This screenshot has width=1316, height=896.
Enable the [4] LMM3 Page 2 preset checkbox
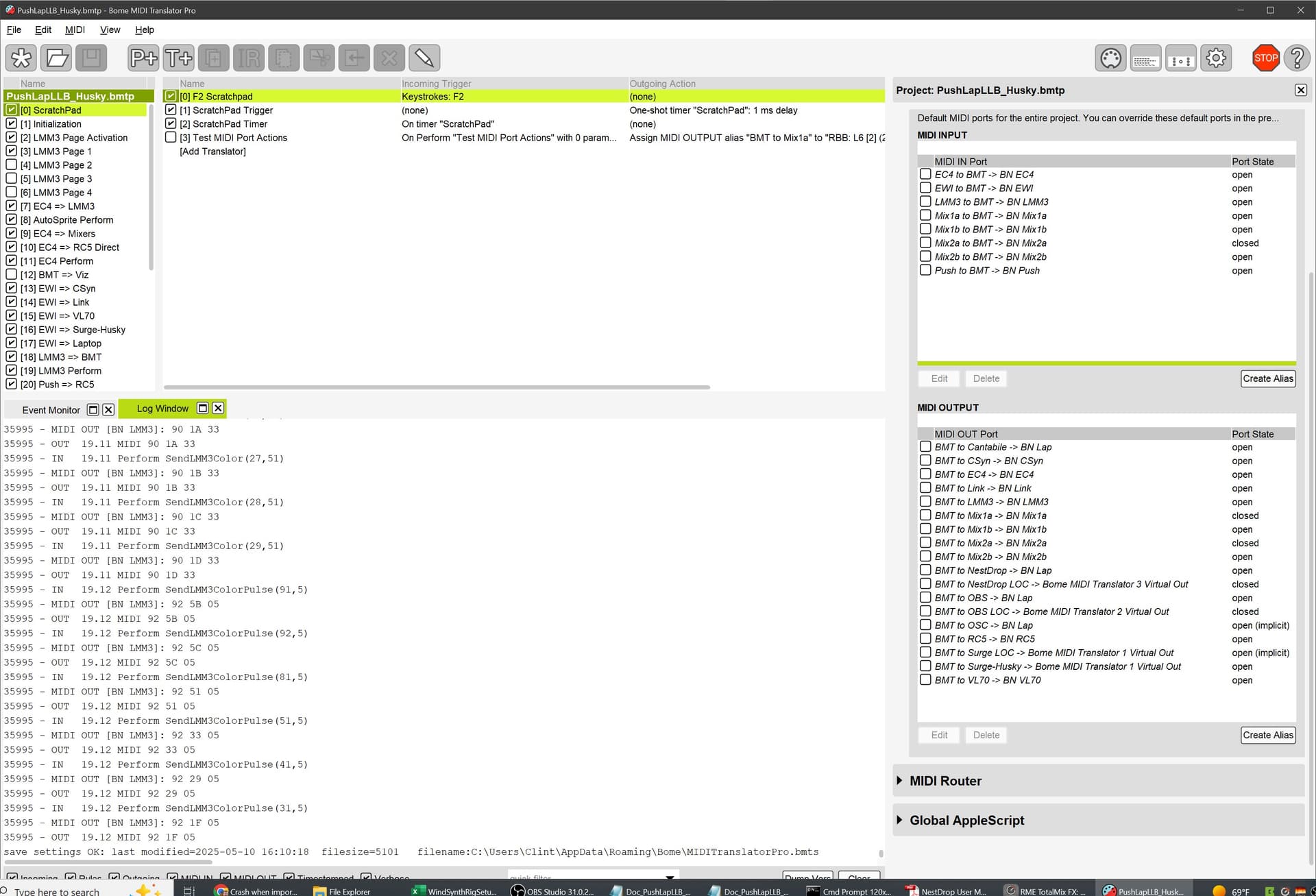point(12,165)
